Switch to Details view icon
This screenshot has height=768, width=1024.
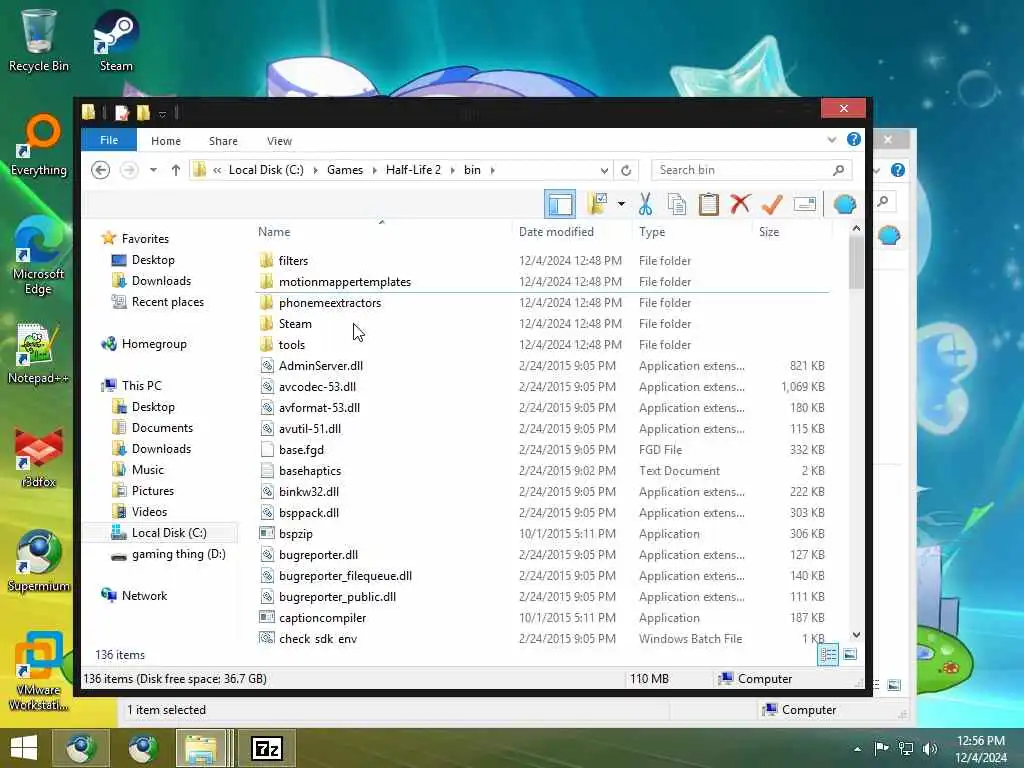click(828, 654)
